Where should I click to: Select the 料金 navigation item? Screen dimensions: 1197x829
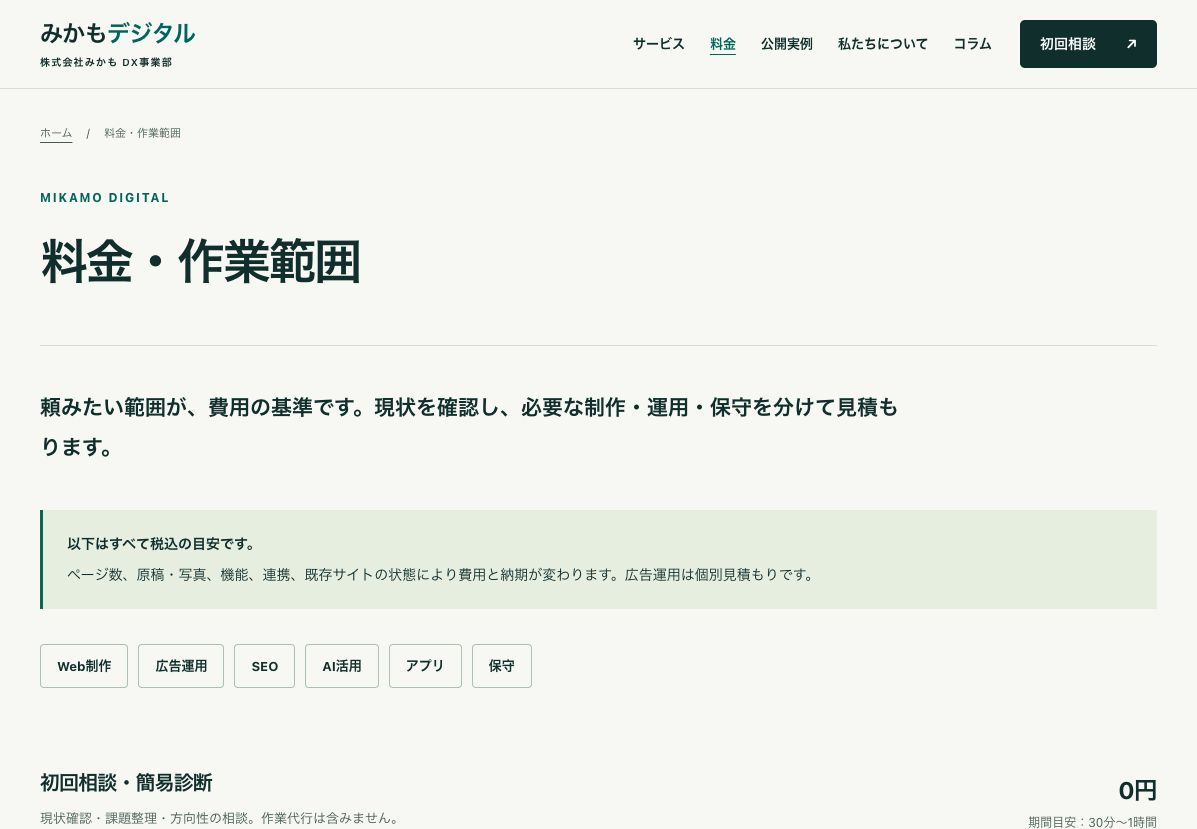pos(723,44)
